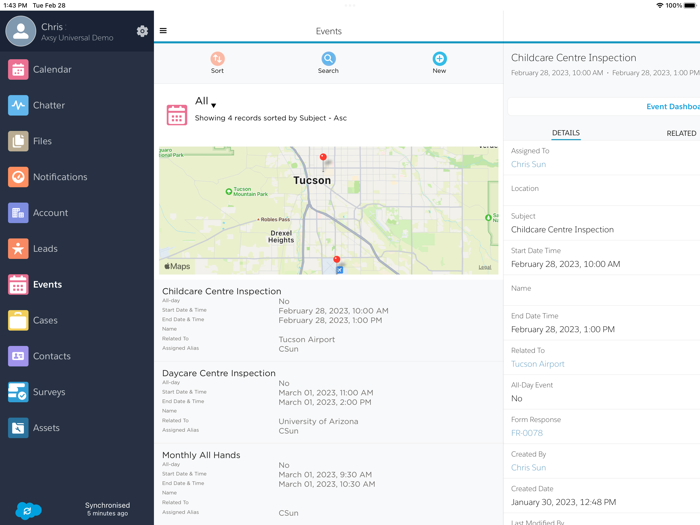Click Tucson Mountain Park on map
Image resolution: width=700 pixels, height=525 pixels.
(247, 192)
